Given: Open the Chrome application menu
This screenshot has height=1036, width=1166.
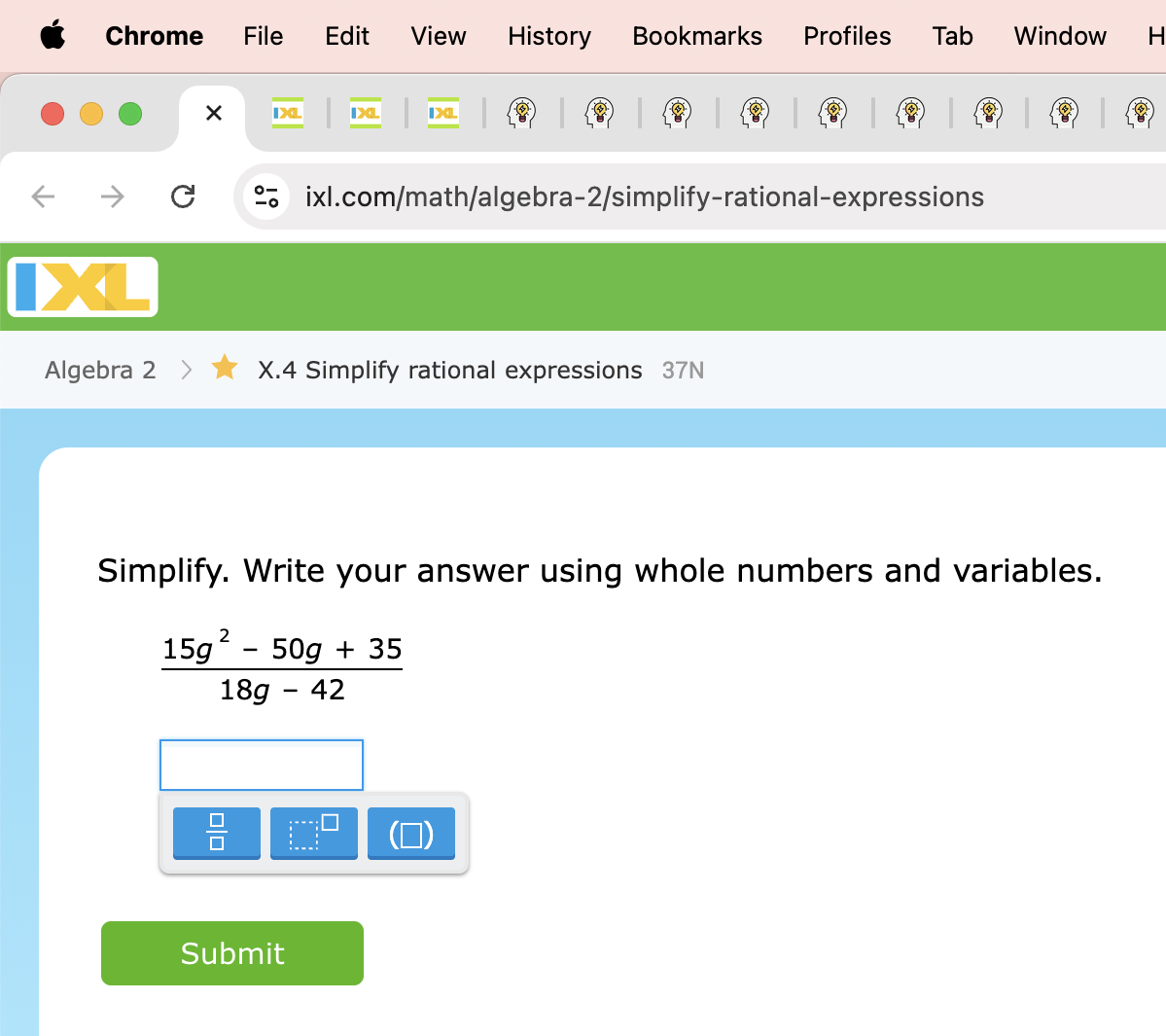Looking at the screenshot, I should 154,36.
